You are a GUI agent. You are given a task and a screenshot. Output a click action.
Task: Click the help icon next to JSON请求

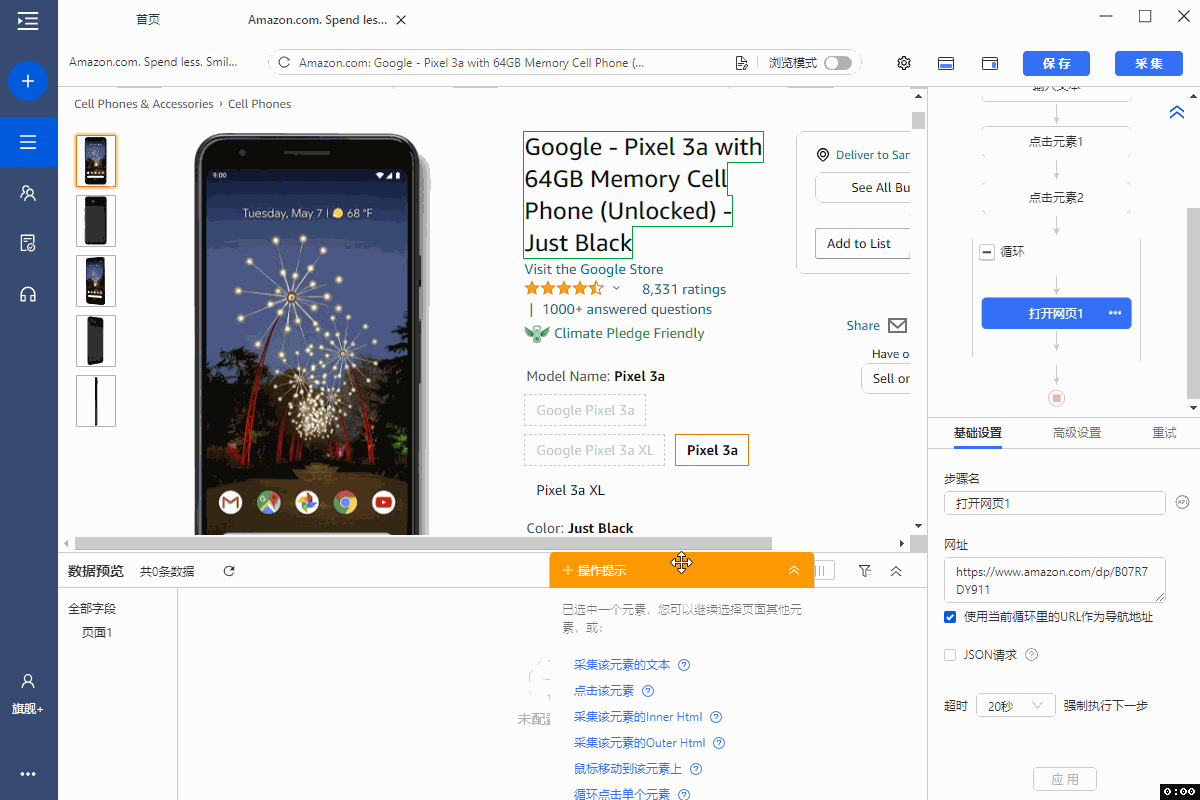pyautogui.click(x=1032, y=655)
